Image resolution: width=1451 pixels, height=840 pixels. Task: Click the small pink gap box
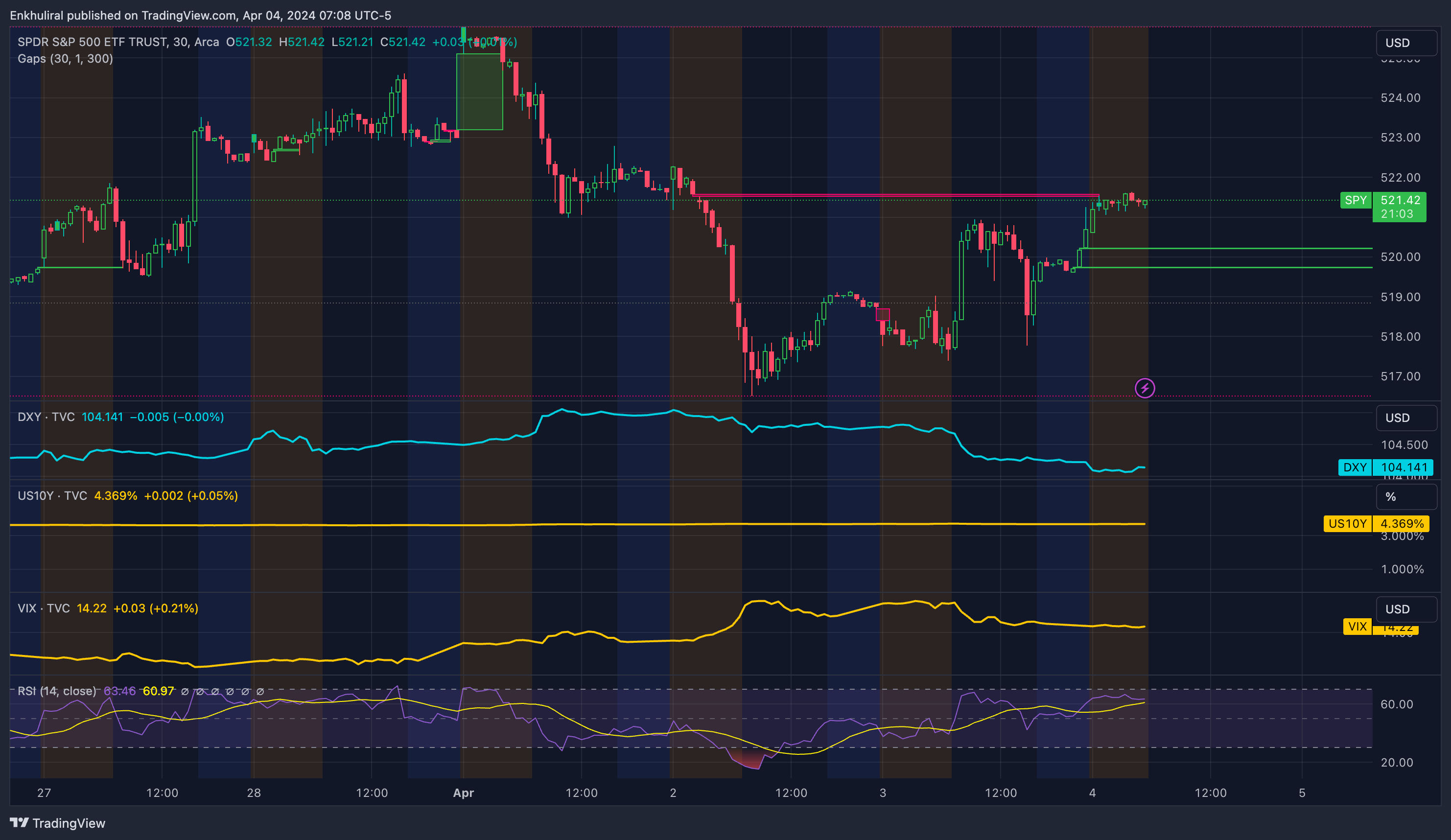pos(883,314)
